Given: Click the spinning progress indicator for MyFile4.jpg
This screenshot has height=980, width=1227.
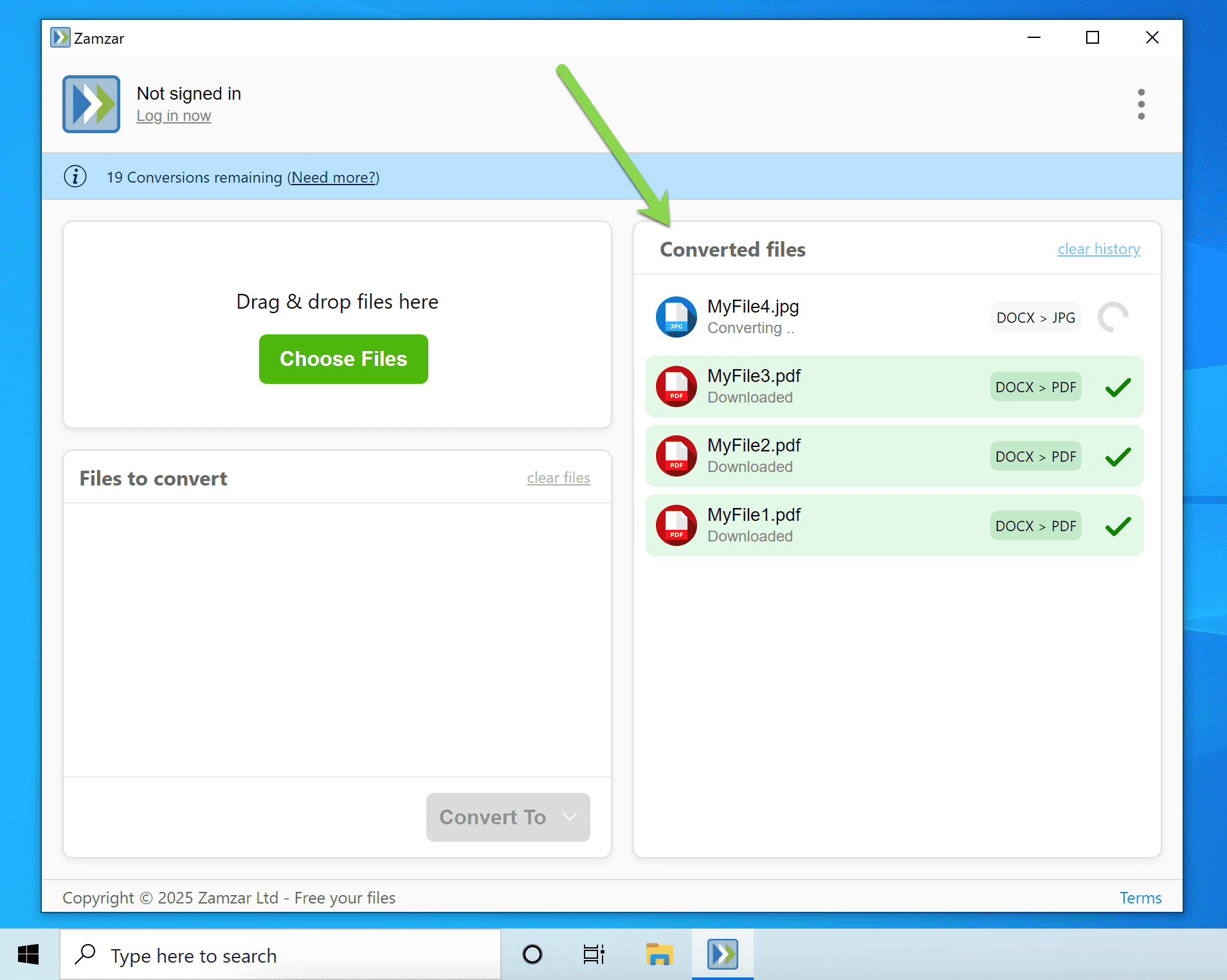Looking at the screenshot, I should (x=1114, y=317).
